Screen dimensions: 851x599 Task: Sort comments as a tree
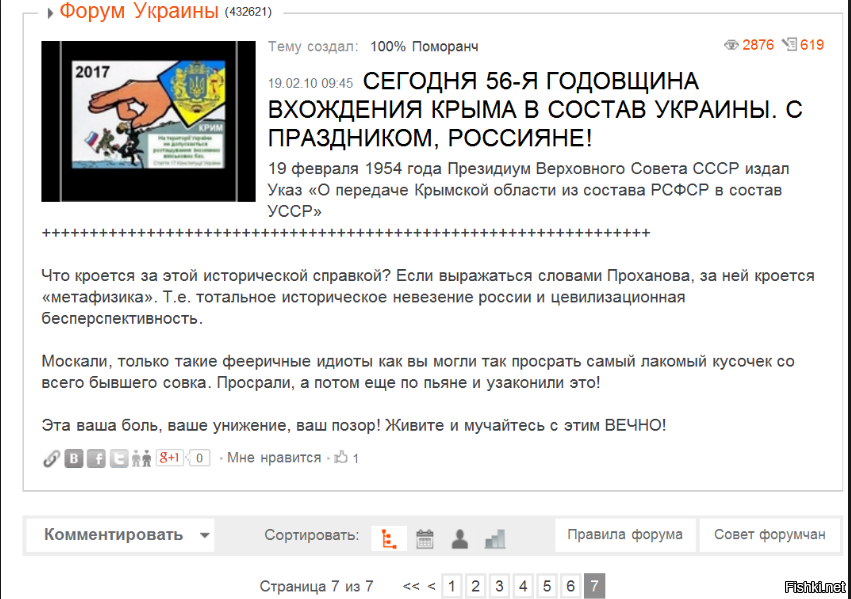389,539
